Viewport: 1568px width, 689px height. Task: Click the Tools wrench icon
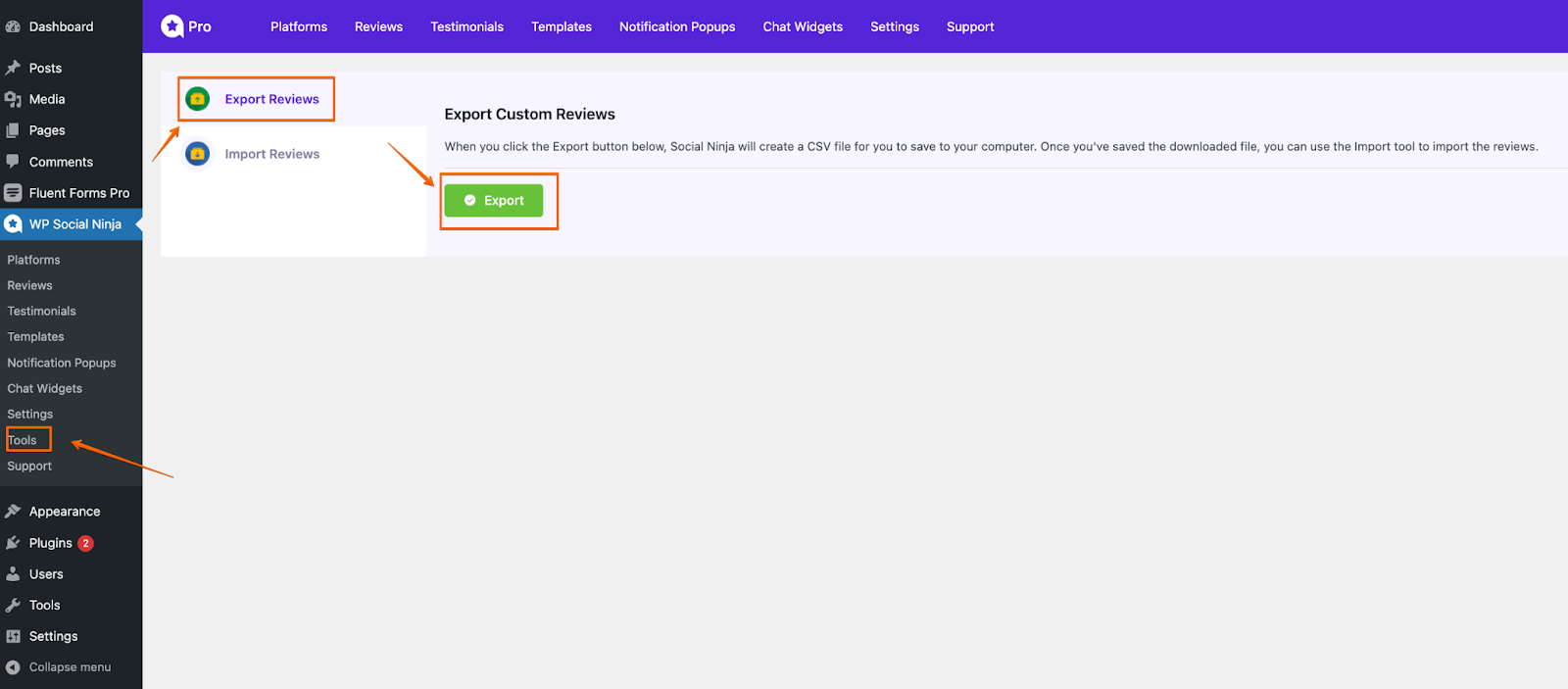coord(13,605)
